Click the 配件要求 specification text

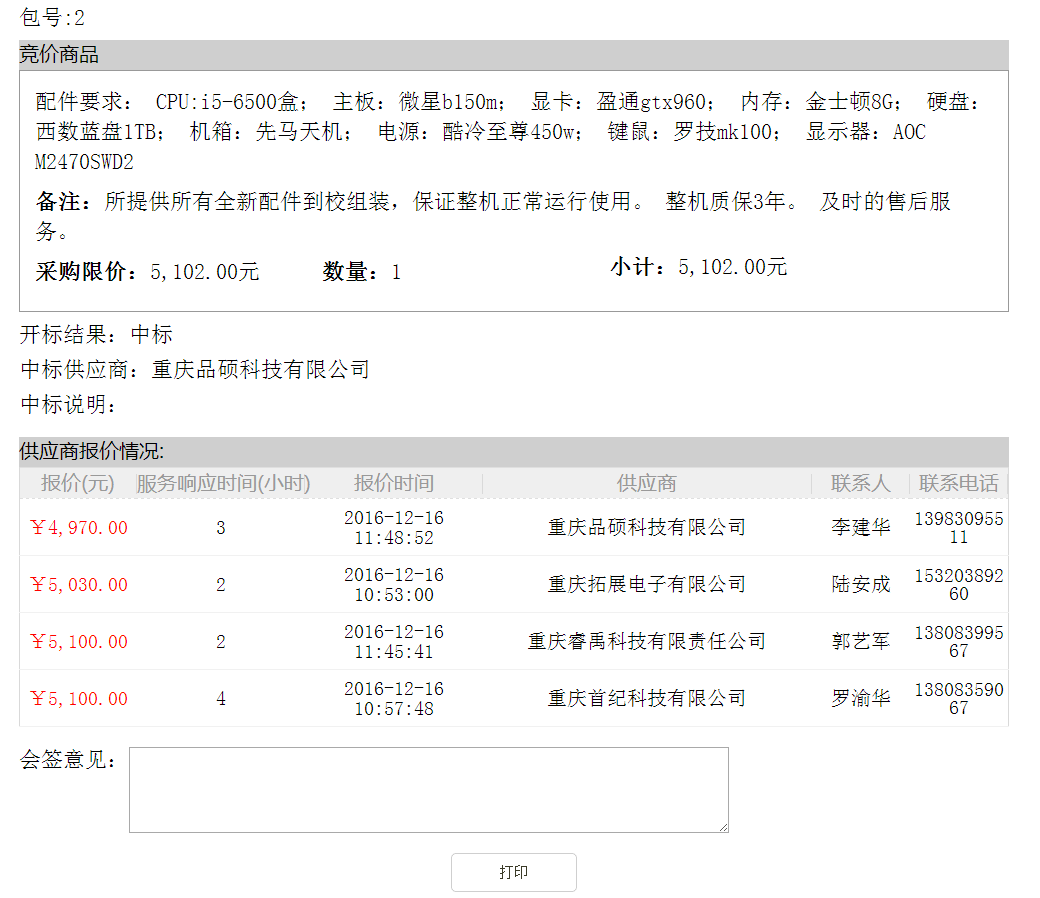(507, 131)
